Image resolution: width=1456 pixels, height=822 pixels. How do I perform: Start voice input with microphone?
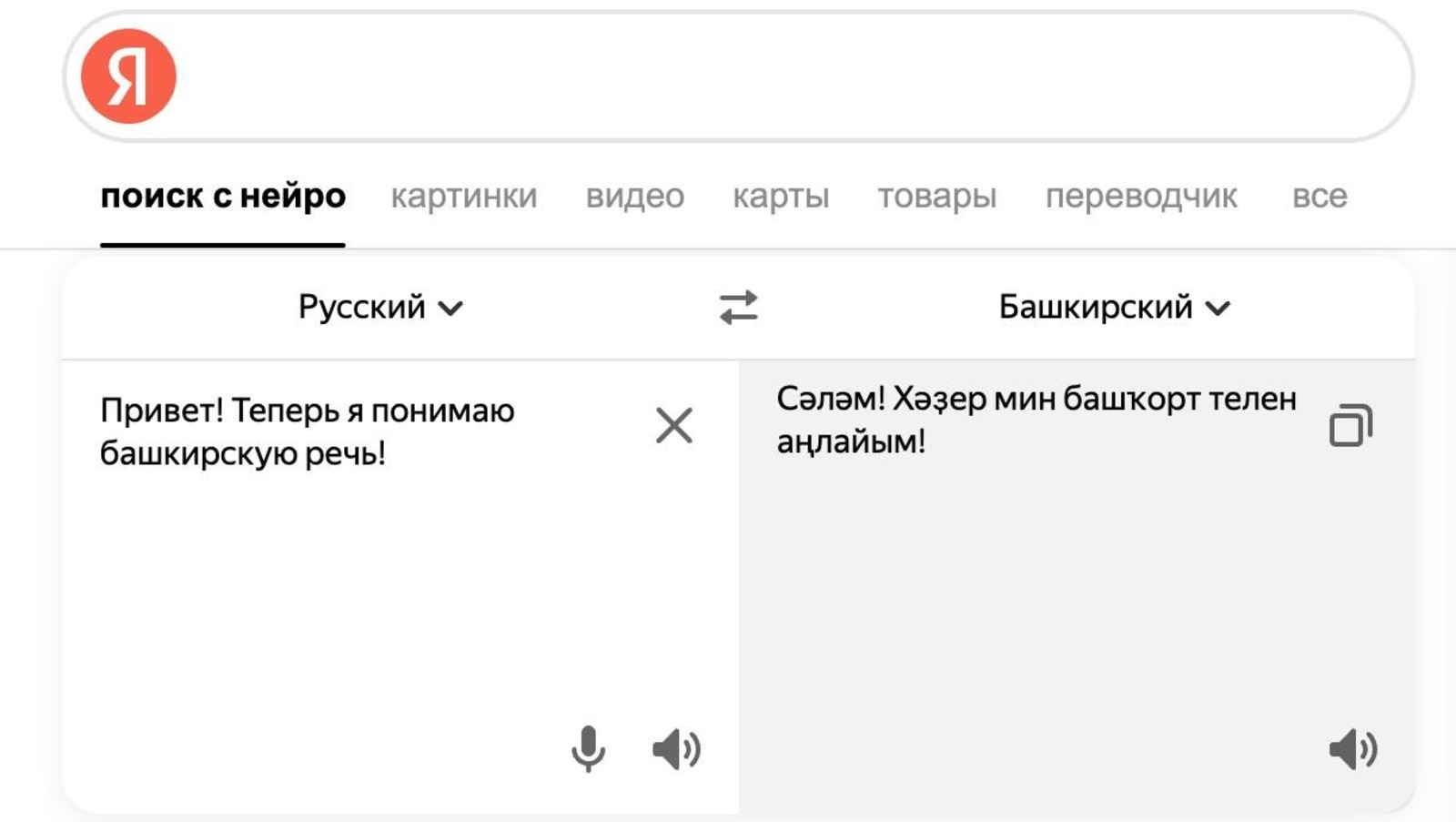pyautogui.click(x=588, y=748)
